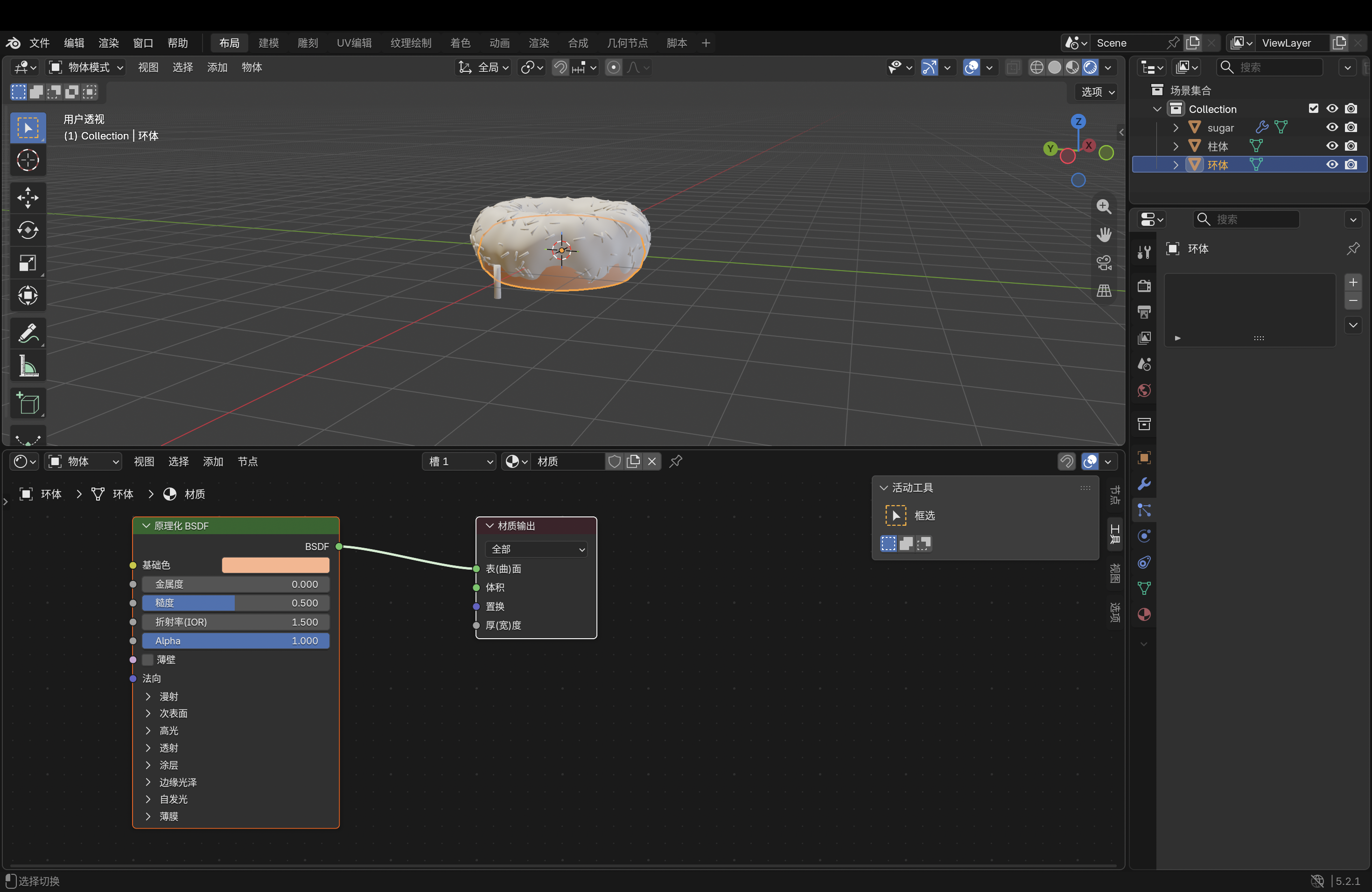Open the Output properties tab
1372x892 pixels.
(1144, 312)
